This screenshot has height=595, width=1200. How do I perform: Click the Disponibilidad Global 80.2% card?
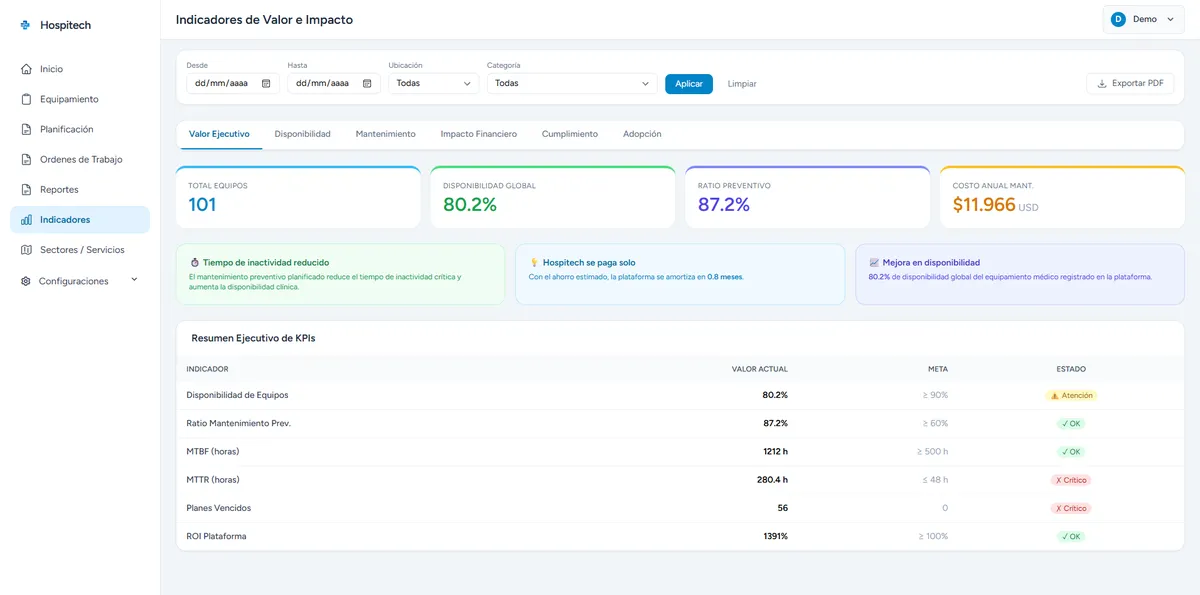click(553, 197)
